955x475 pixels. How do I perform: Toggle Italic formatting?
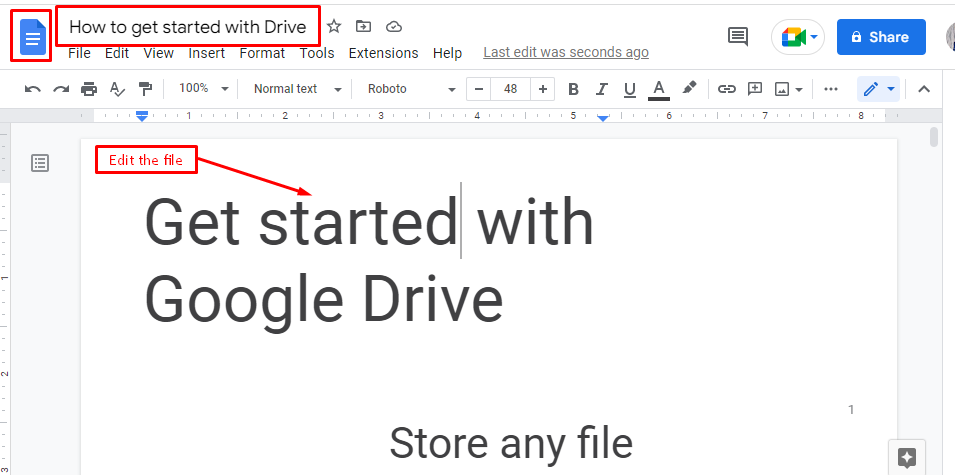click(602, 89)
